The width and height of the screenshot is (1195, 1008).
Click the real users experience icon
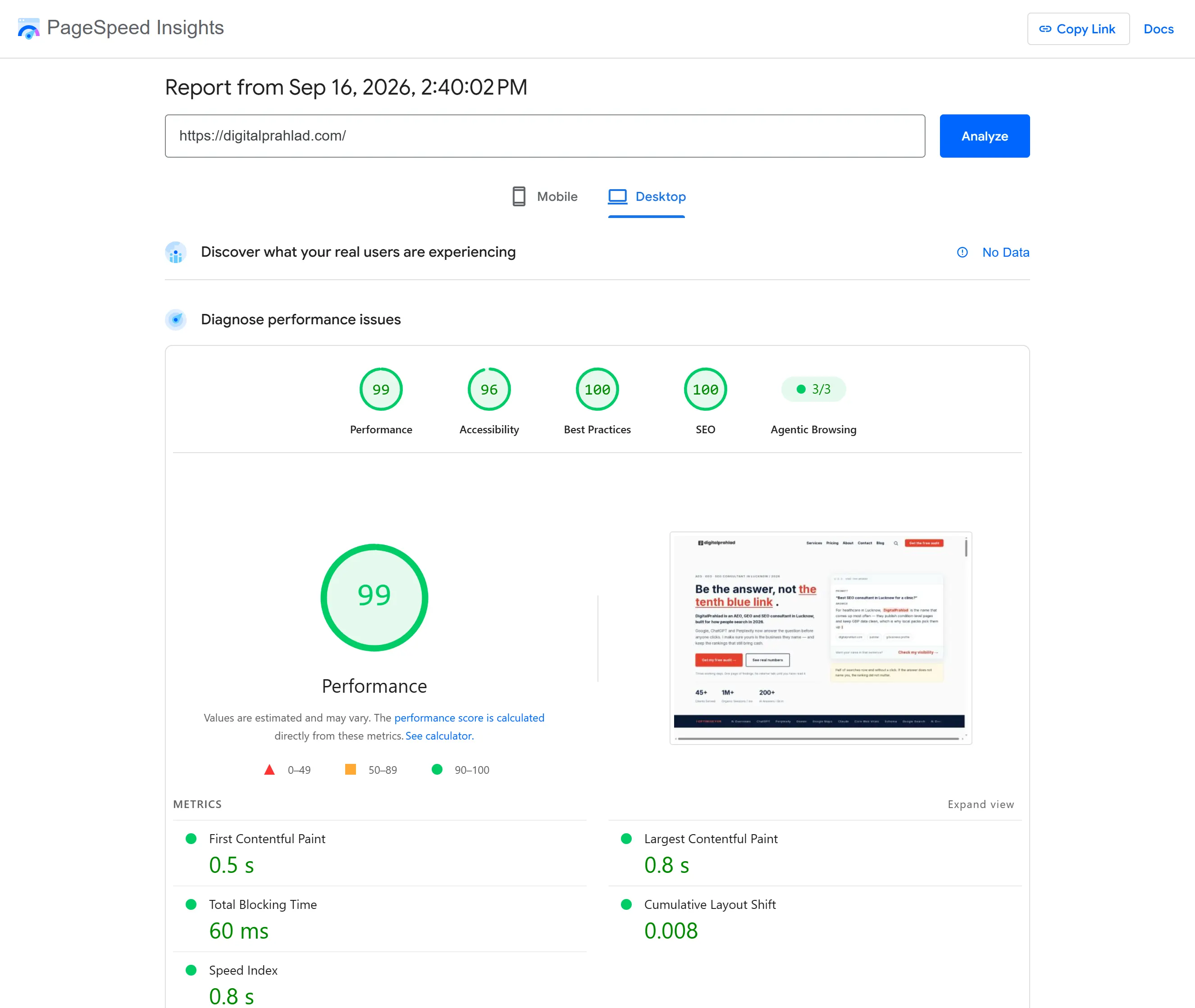(176, 253)
